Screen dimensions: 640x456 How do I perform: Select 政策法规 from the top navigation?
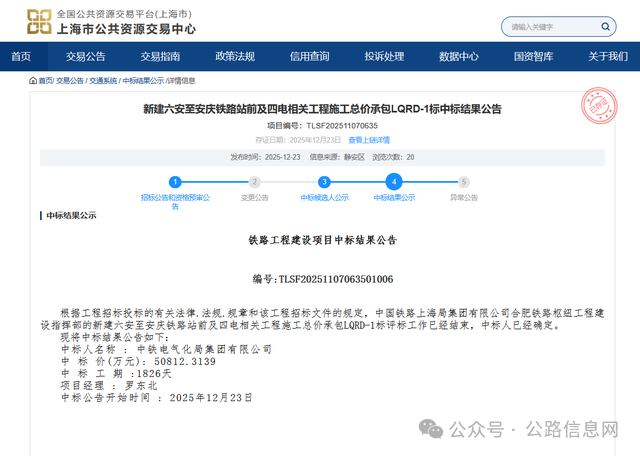[x=235, y=56]
